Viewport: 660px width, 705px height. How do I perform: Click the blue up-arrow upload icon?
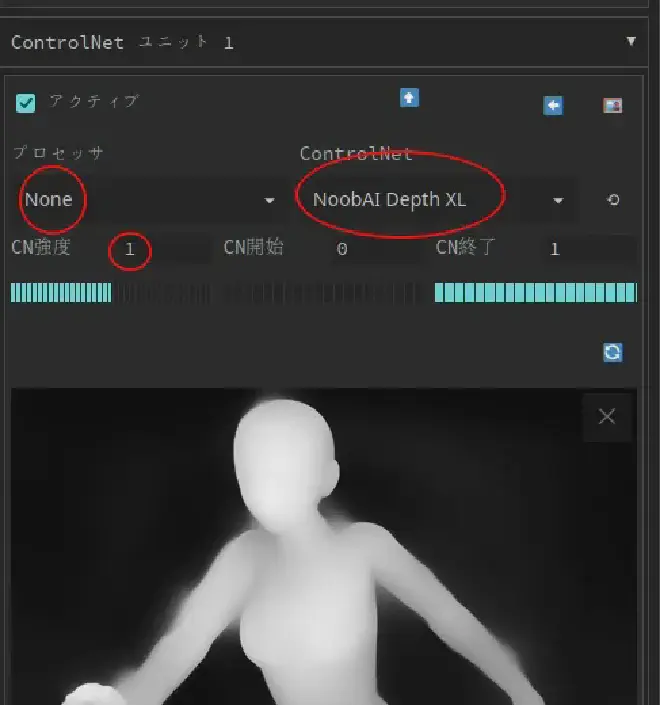coord(409,98)
